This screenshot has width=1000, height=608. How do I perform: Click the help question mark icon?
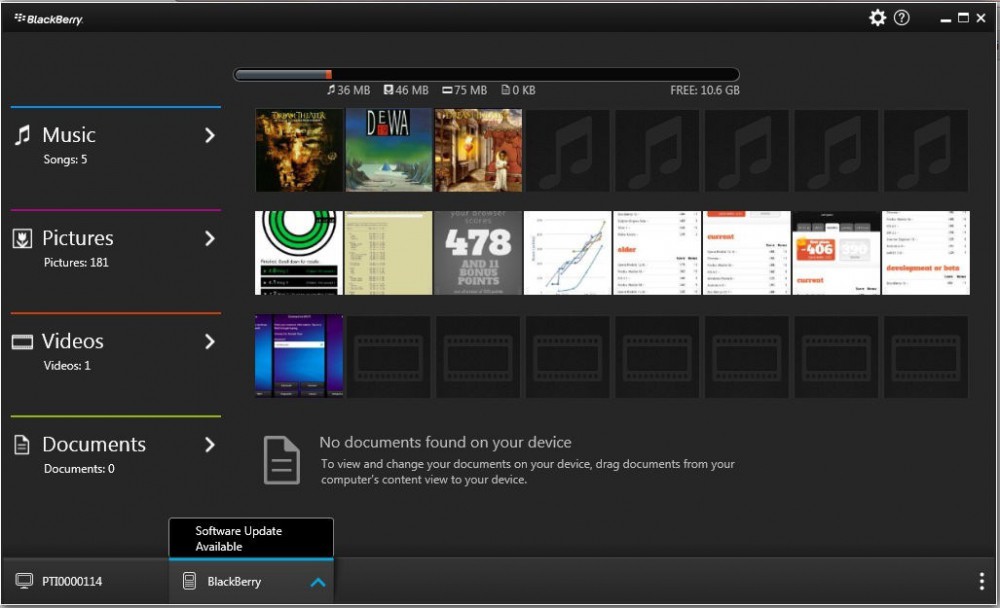(902, 18)
